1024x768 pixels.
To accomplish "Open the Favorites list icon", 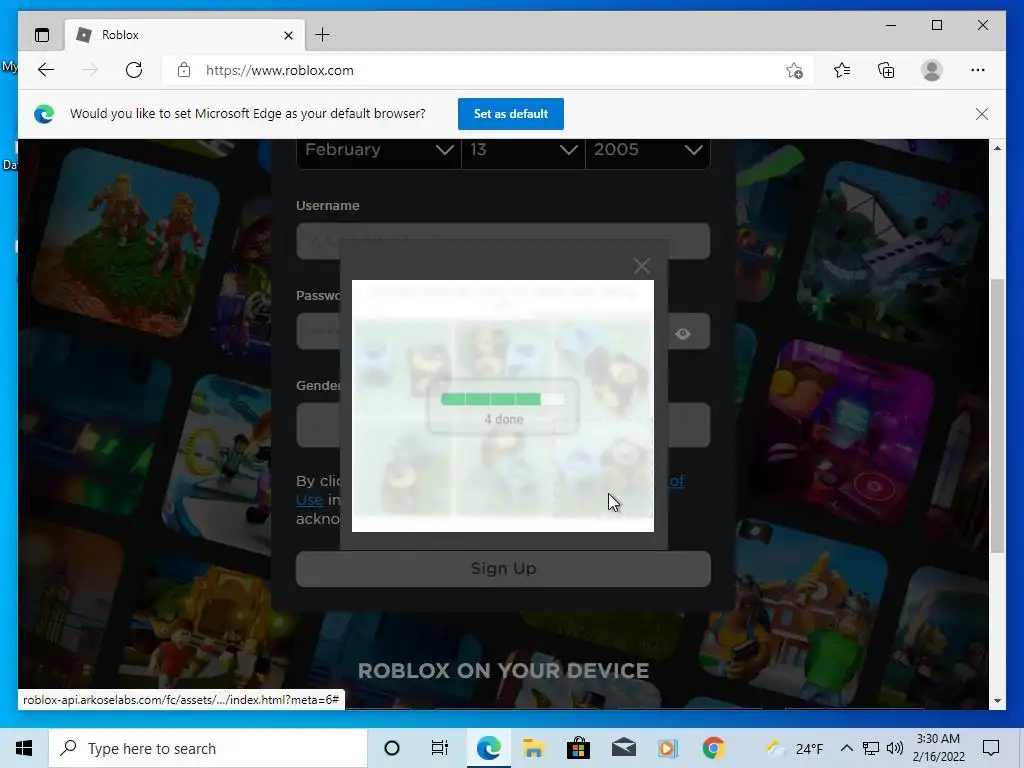I will coord(842,70).
